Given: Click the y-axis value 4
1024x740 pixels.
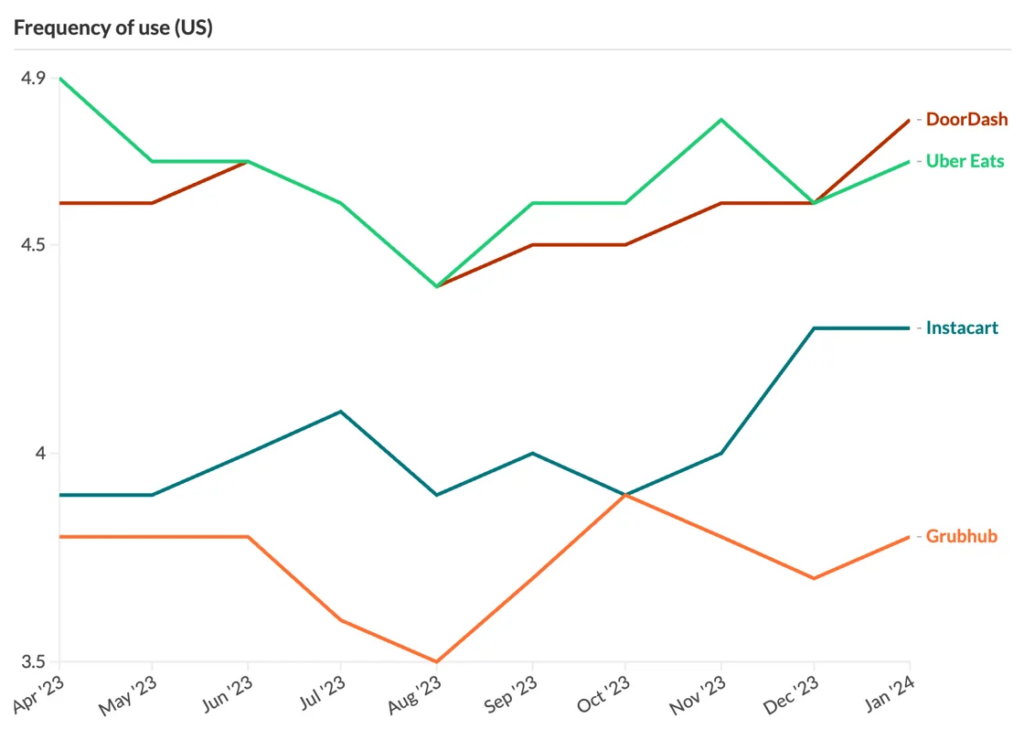Looking at the screenshot, I should click(x=40, y=453).
